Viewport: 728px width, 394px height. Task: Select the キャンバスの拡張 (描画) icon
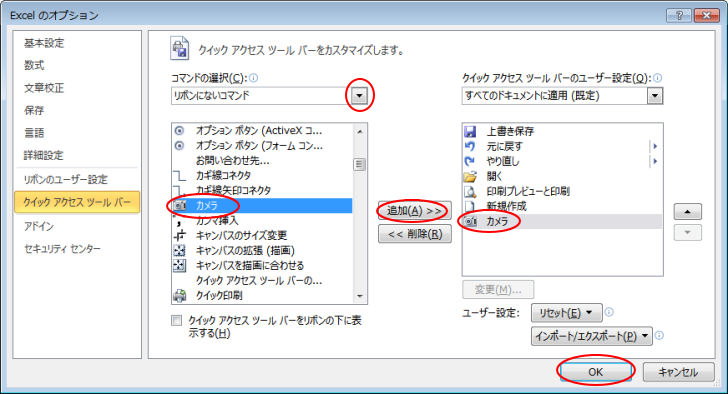[179, 251]
